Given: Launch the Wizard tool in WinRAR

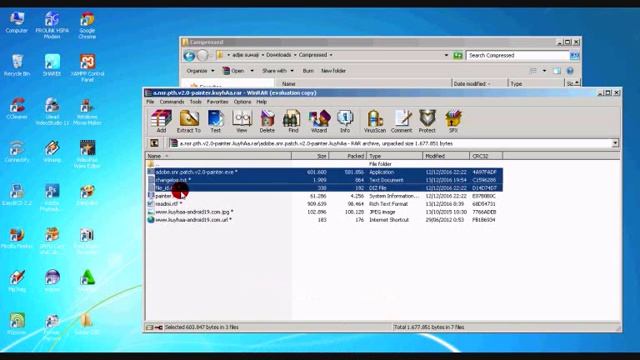Looking at the screenshot, I should click(319, 121).
